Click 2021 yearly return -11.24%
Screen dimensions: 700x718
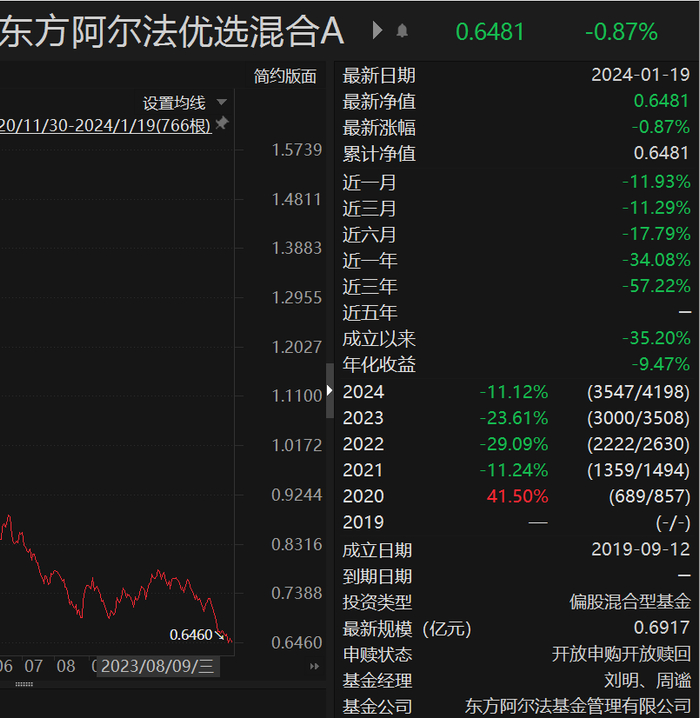[514, 470]
